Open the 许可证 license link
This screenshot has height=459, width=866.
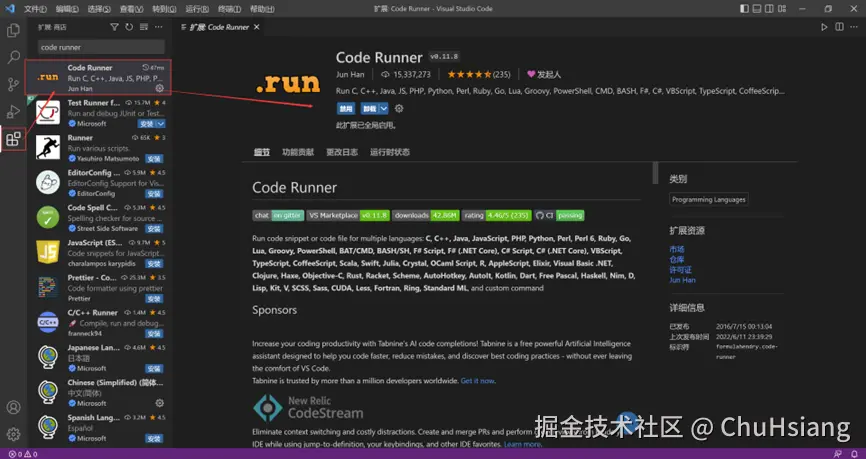[680, 270]
